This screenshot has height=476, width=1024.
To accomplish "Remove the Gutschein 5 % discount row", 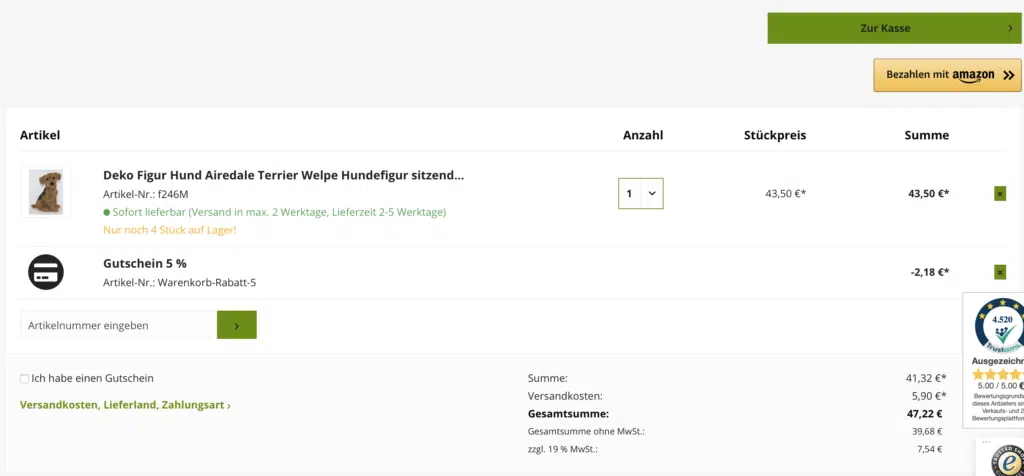I will point(999,271).
